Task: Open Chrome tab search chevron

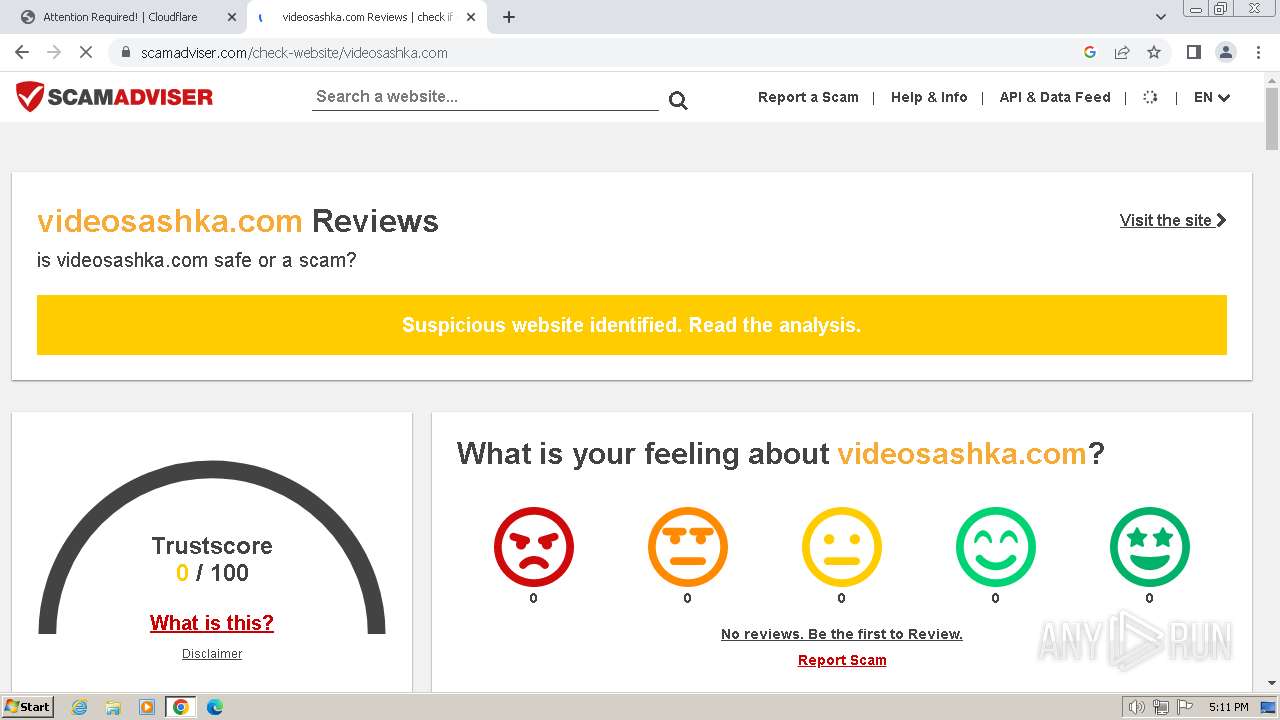Action: 1161,17
